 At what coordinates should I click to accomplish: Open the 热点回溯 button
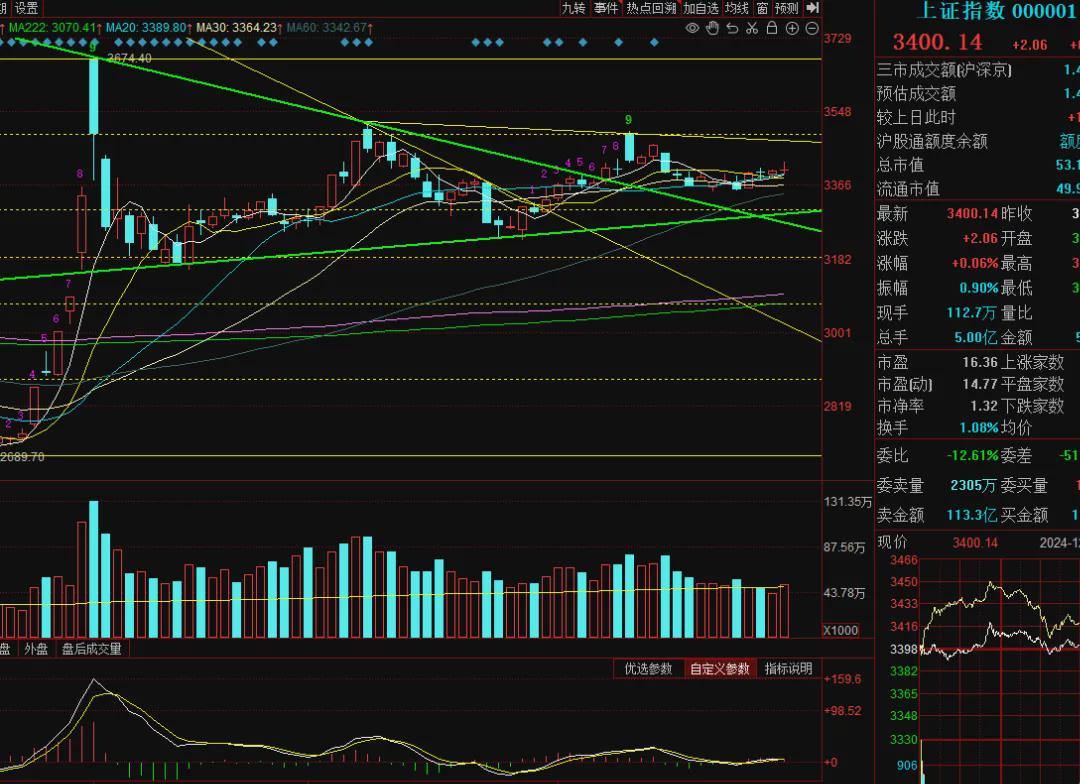(x=651, y=8)
